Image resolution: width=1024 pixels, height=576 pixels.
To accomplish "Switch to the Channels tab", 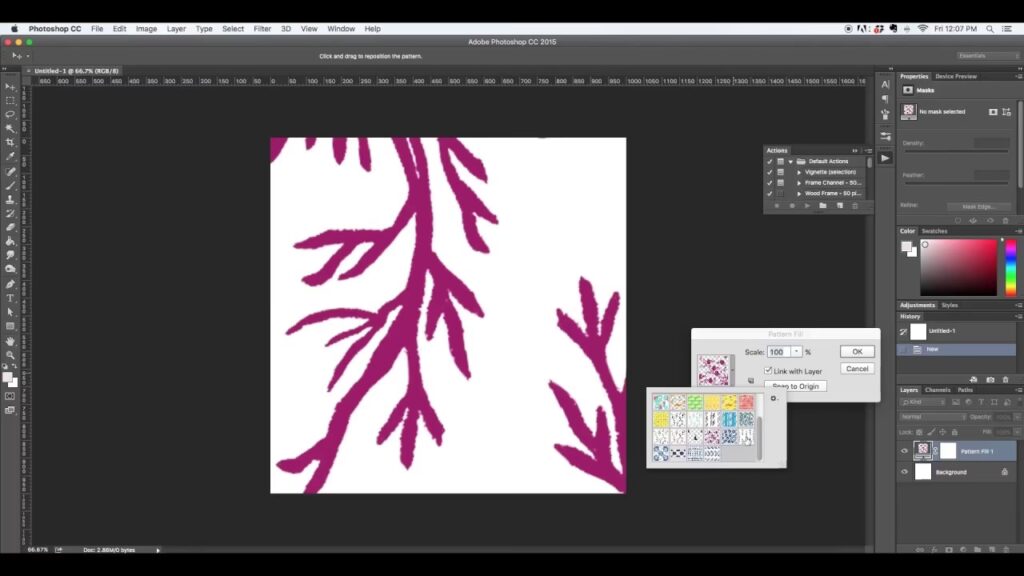I will coord(937,390).
